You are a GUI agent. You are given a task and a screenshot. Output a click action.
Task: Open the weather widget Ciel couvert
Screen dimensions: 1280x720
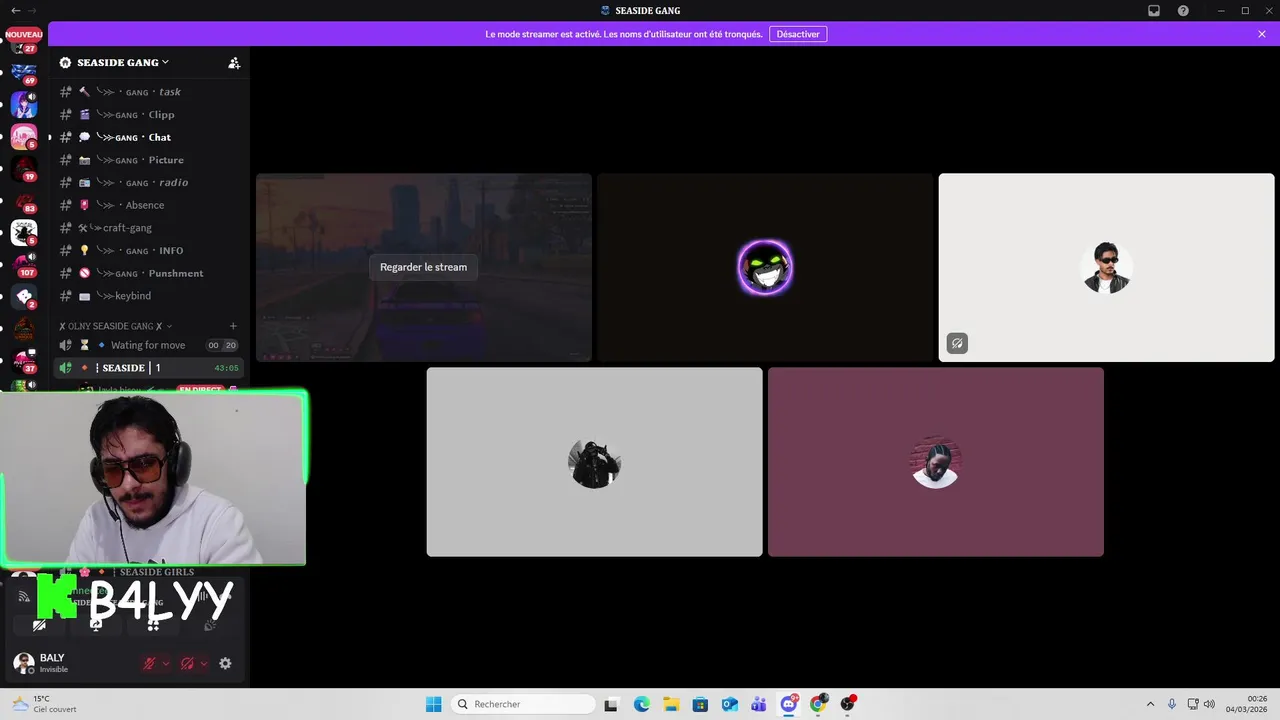coord(44,704)
